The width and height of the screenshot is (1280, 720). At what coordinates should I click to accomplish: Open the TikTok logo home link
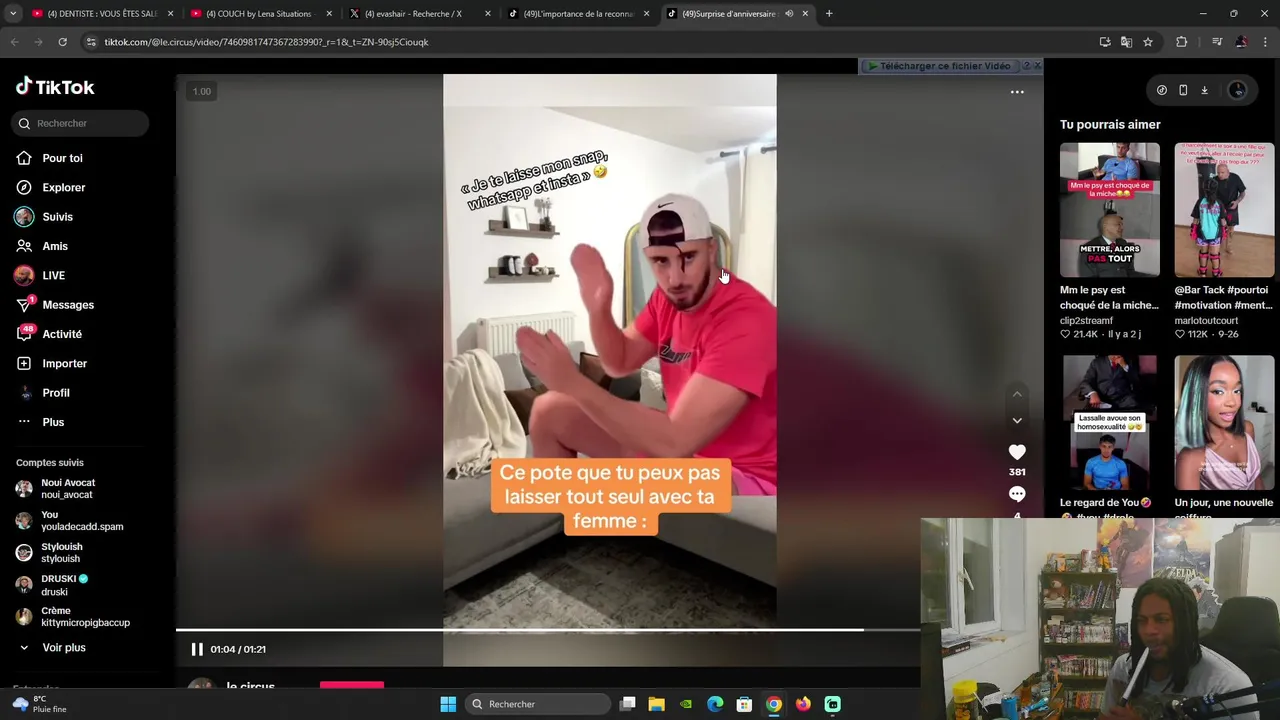55,87
